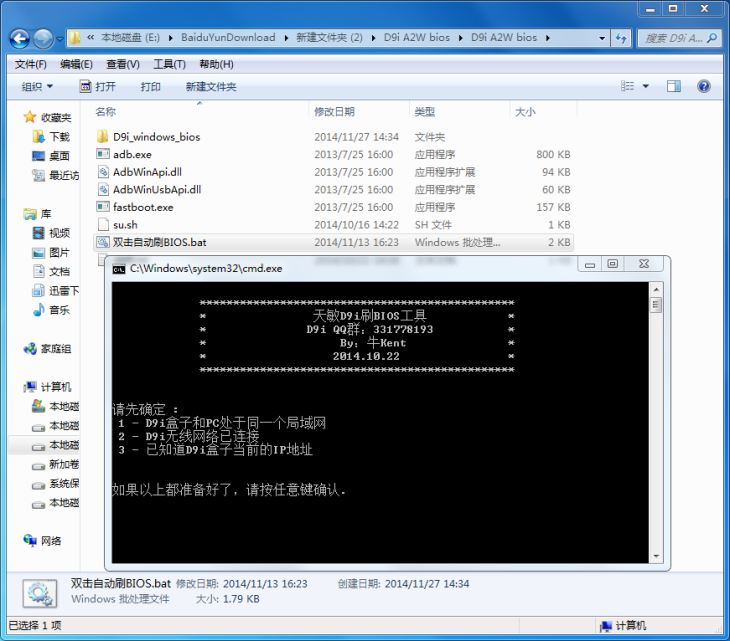The image size is (730, 641).
Task: Toggle the preview pane icon
Action: (674, 86)
